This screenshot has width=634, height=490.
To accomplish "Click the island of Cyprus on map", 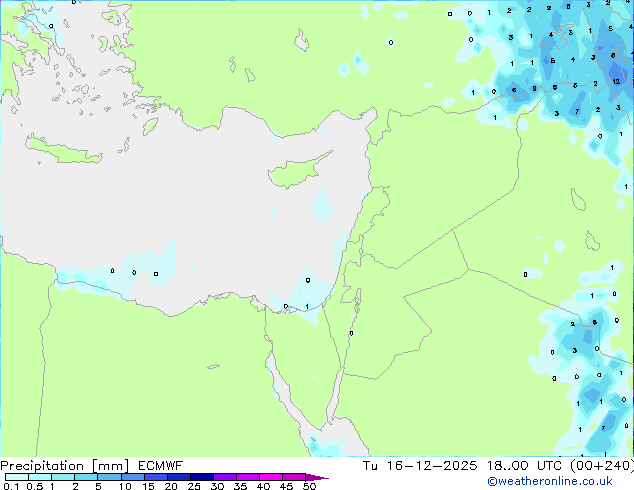I will [295, 171].
